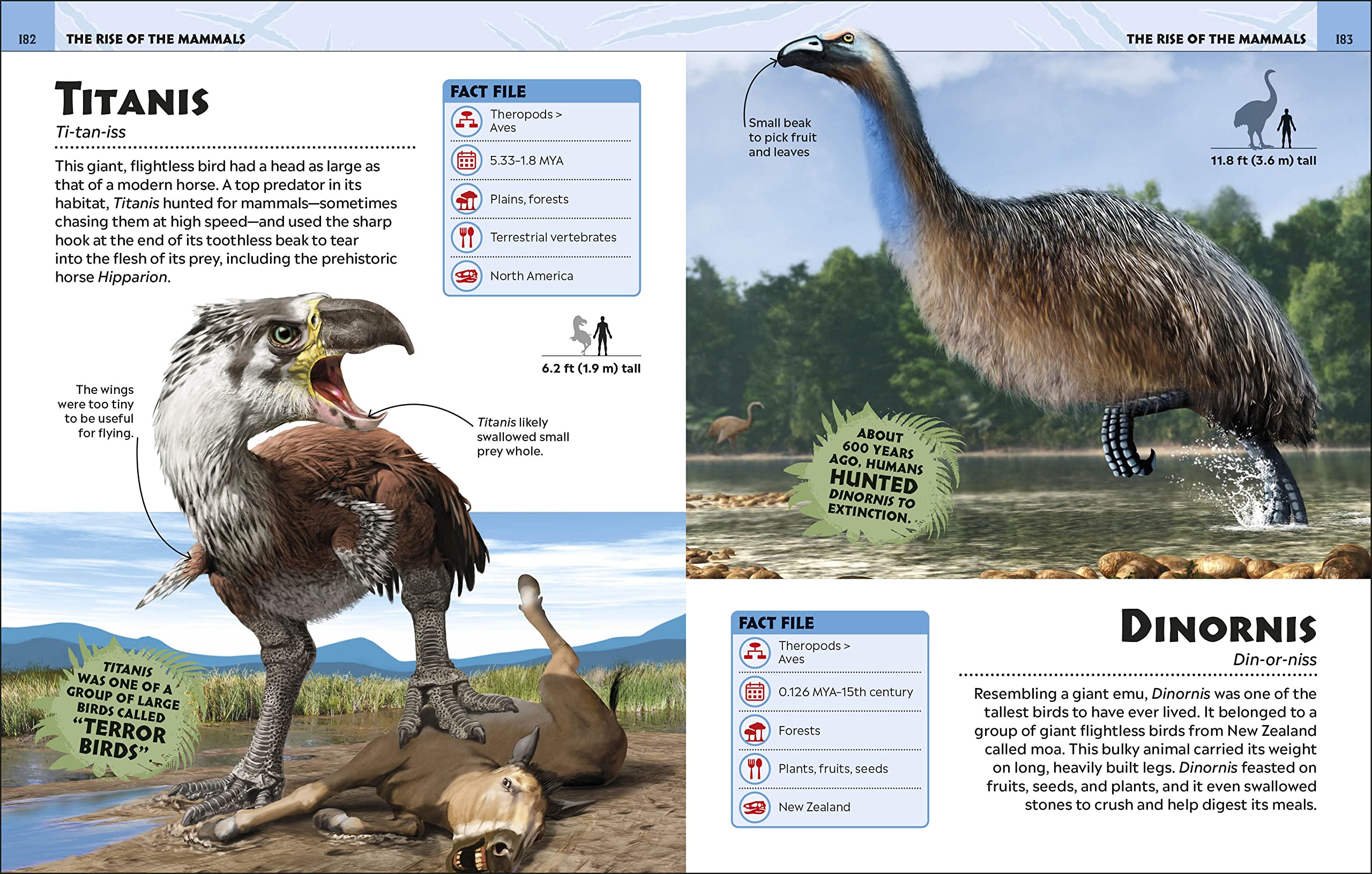Click the Titanis bird silhouette in size comparison
This screenshot has width=1372, height=874.
click(x=580, y=334)
